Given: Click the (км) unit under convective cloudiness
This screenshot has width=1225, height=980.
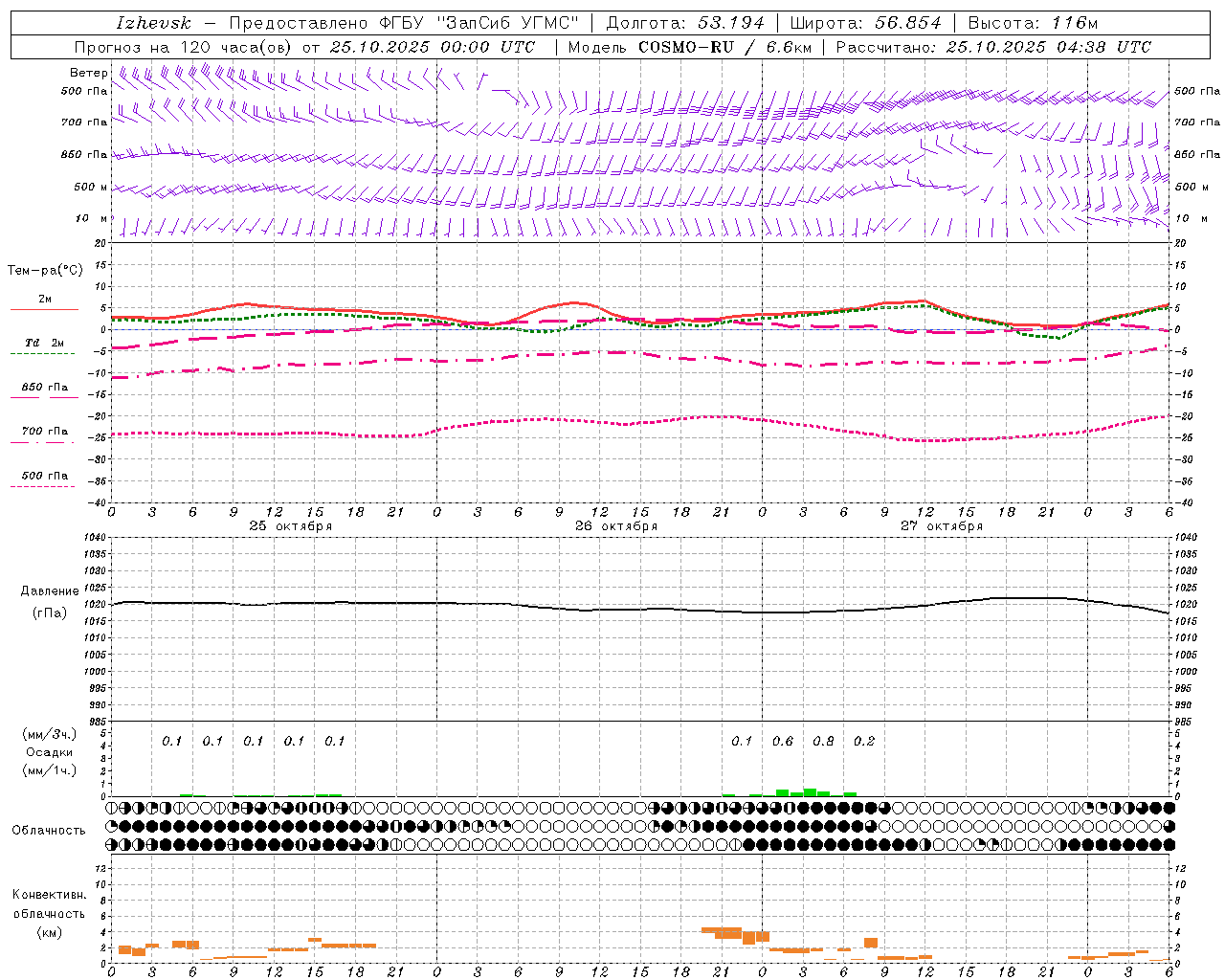Looking at the screenshot, I should pyautogui.click(x=50, y=932).
